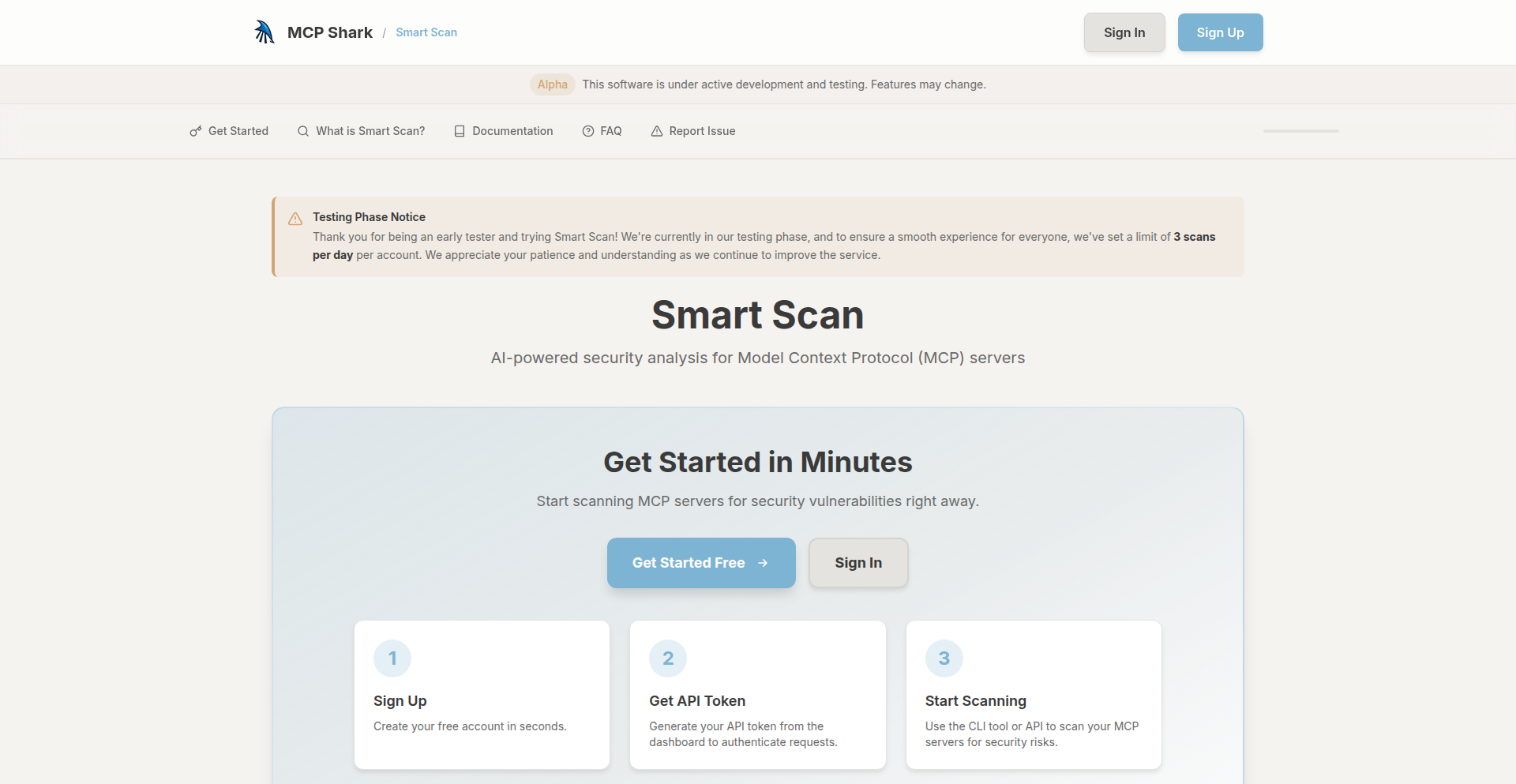The image size is (1516, 784).
Task: Click the step 1 circle in the Sign Up card
Action: (392, 658)
